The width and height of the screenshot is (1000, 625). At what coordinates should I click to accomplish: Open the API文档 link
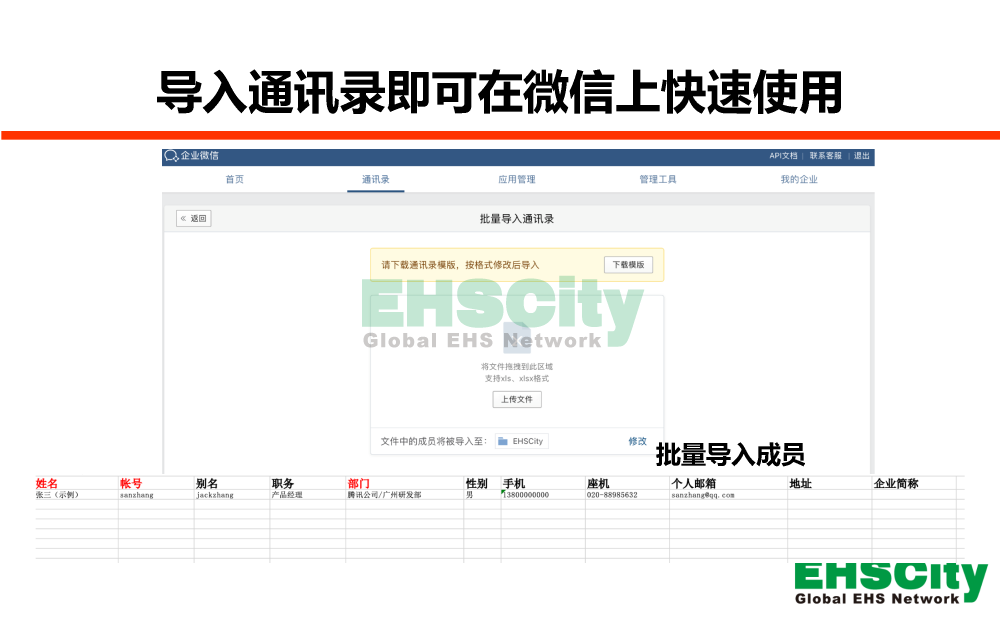[783, 156]
